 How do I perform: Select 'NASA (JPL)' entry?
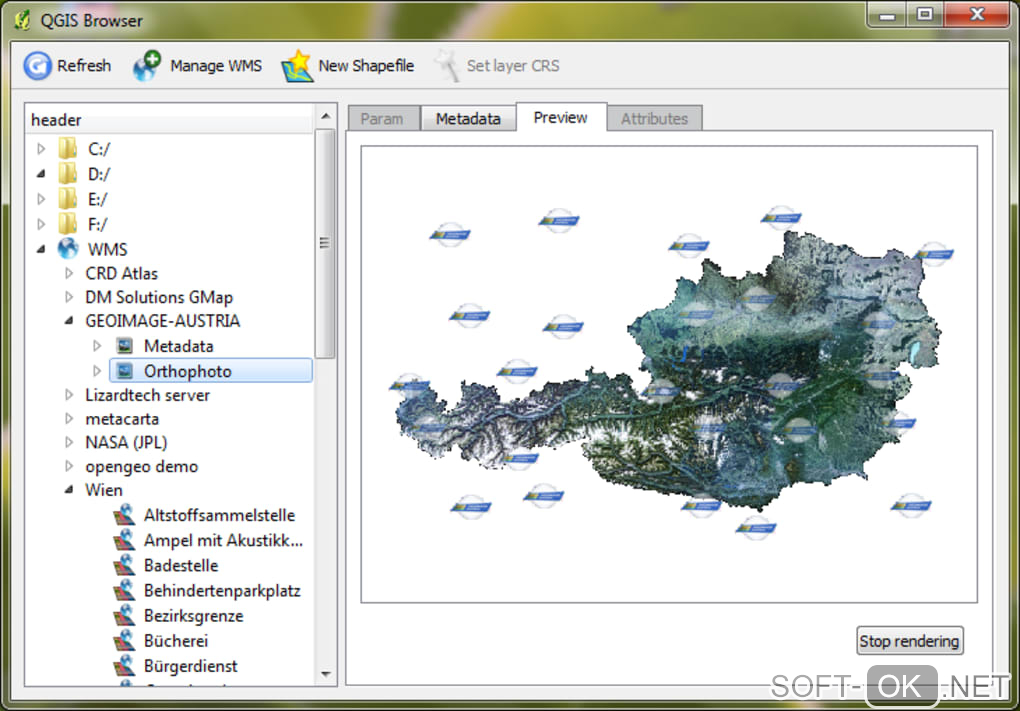click(126, 442)
